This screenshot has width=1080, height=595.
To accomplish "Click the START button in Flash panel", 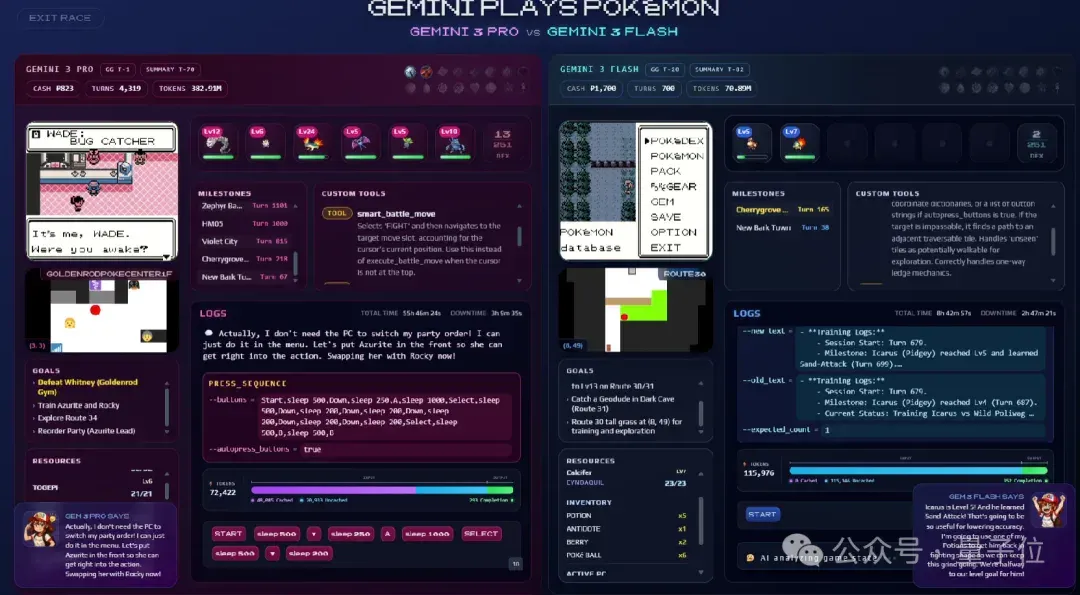I will [x=762, y=514].
